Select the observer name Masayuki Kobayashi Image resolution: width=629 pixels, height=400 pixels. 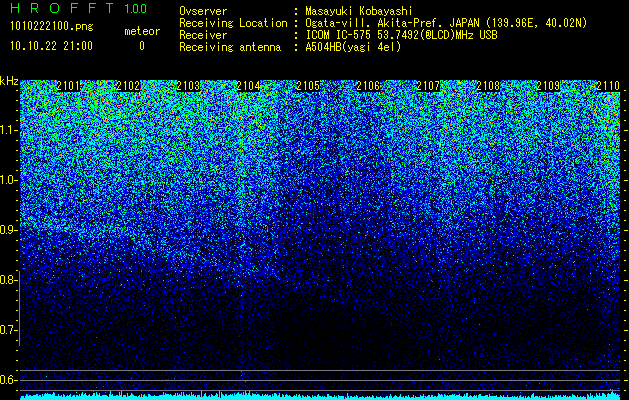coord(359,11)
